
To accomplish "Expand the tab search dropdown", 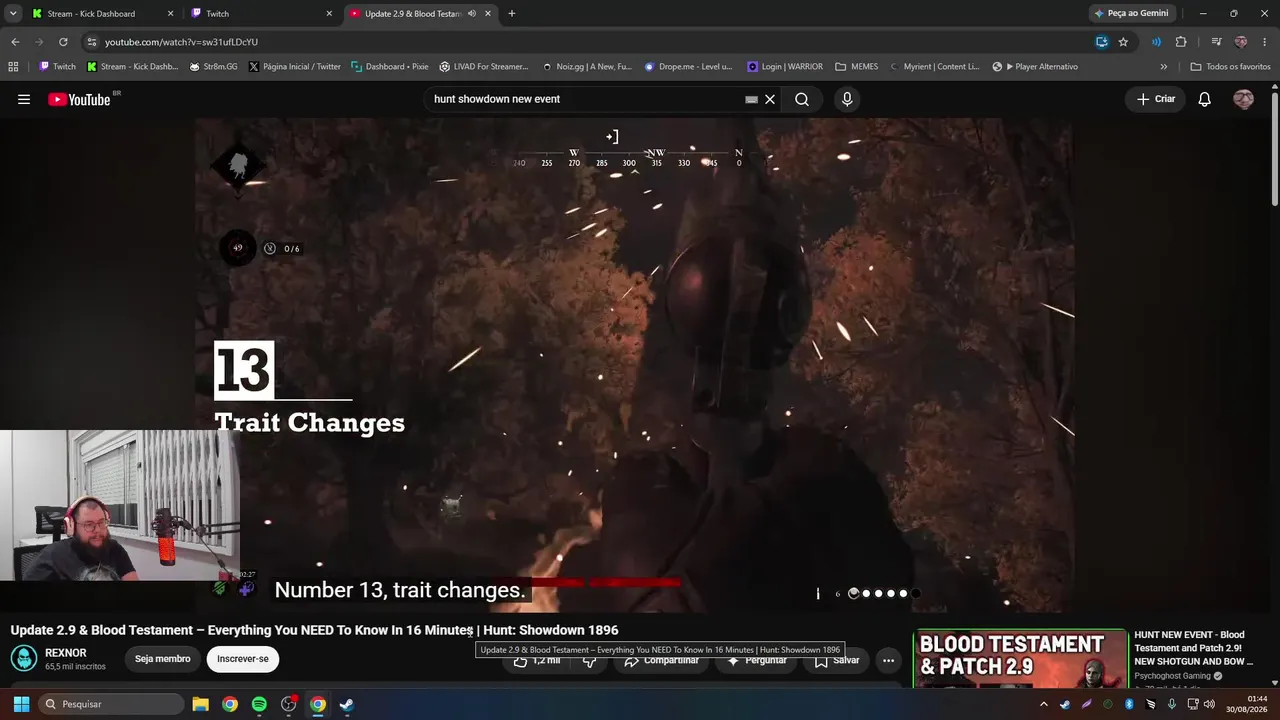I will click(x=13, y=14).
